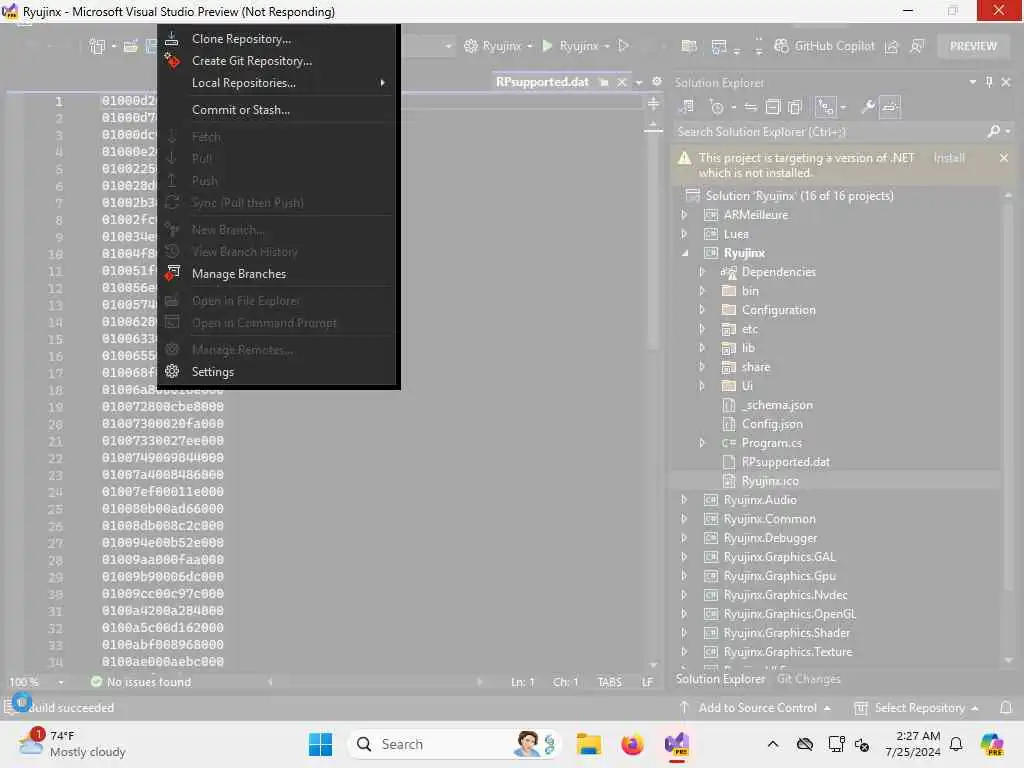Image resolution: width=1024 pixels, height=768 pixels.
Task: Open the Send Feedback person icon in the toolbar
Action: (917, 46)
